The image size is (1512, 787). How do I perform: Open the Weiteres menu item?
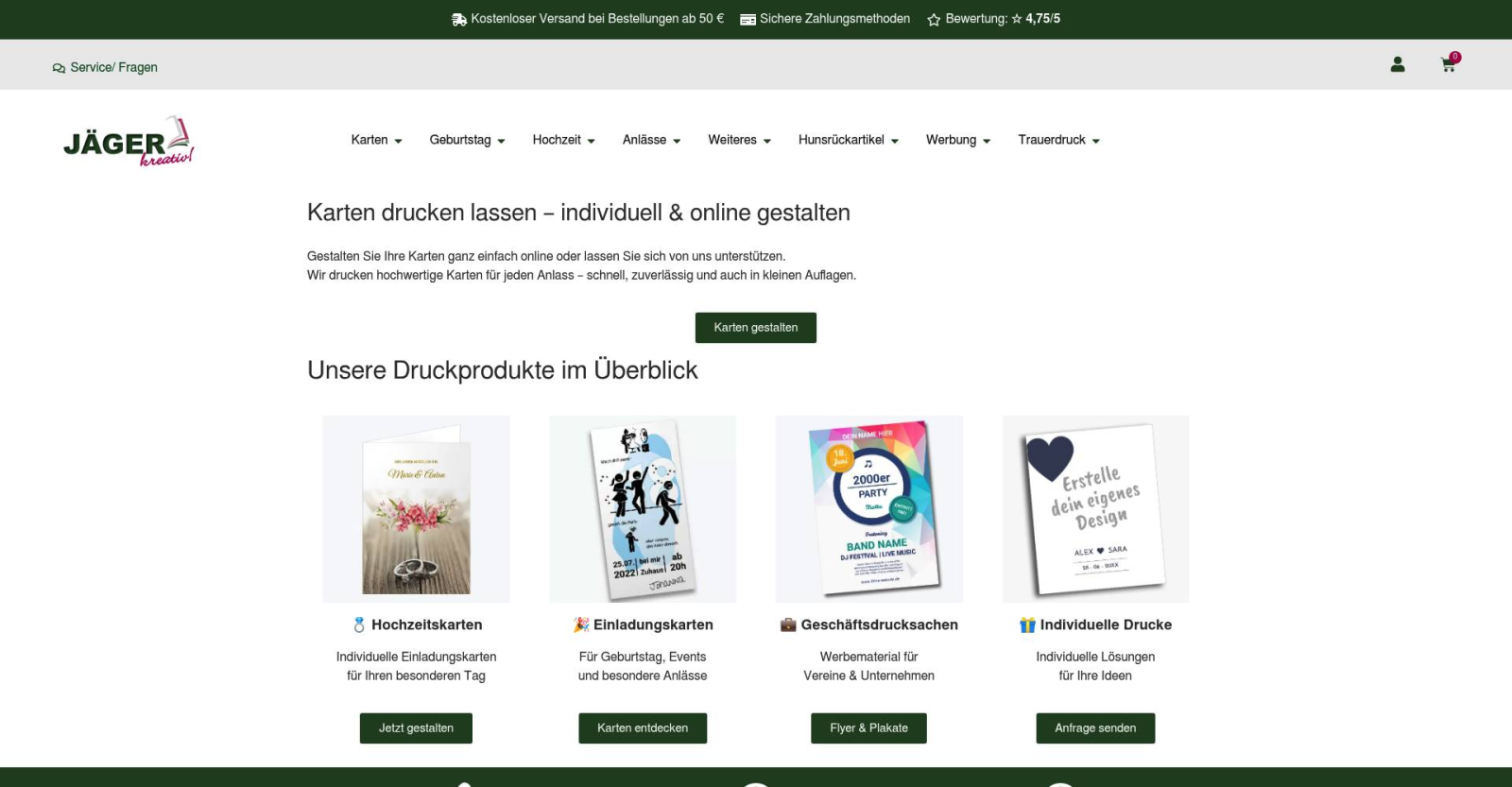[x=732, y=140]
